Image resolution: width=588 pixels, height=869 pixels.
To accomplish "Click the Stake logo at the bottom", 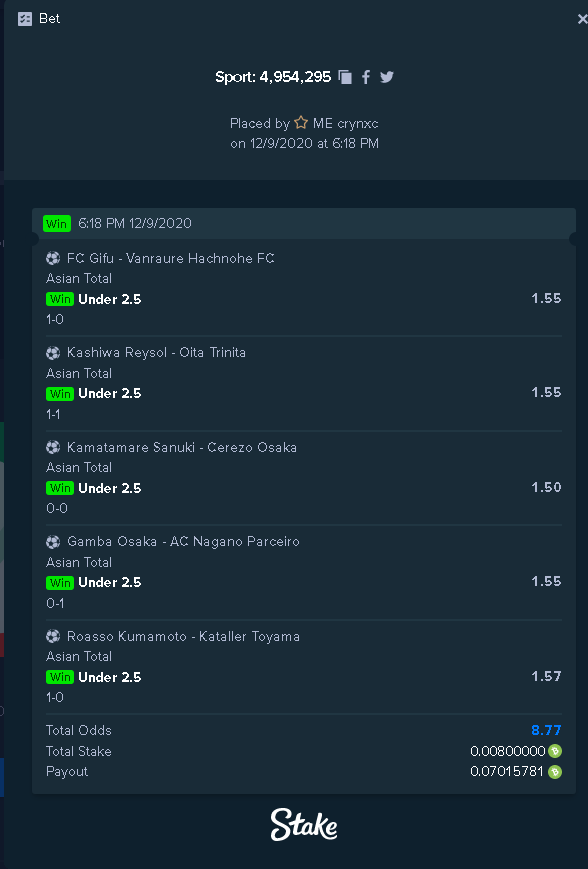I will tap(304, 825).
